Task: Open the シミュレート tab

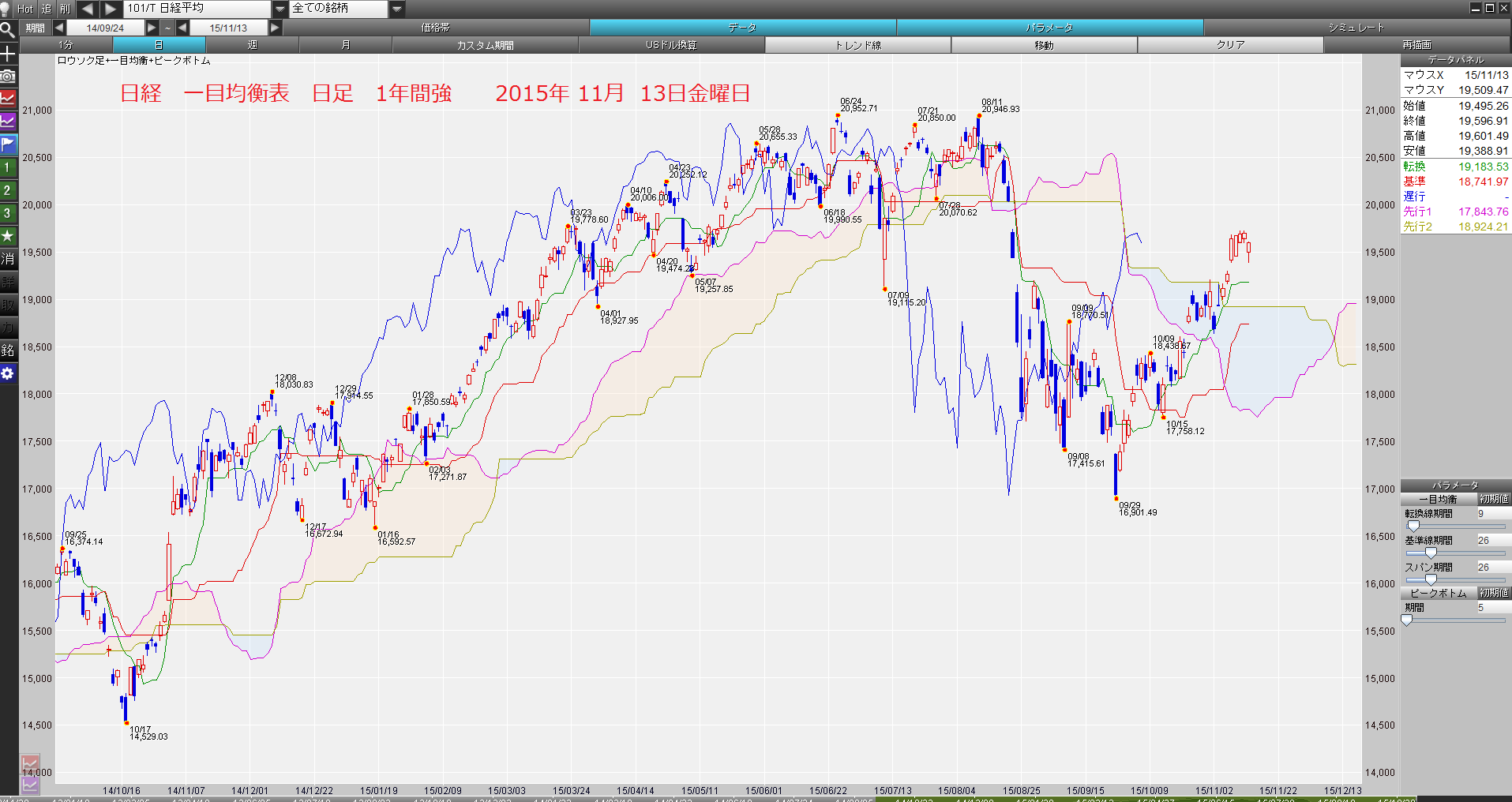Action: 1356,28
